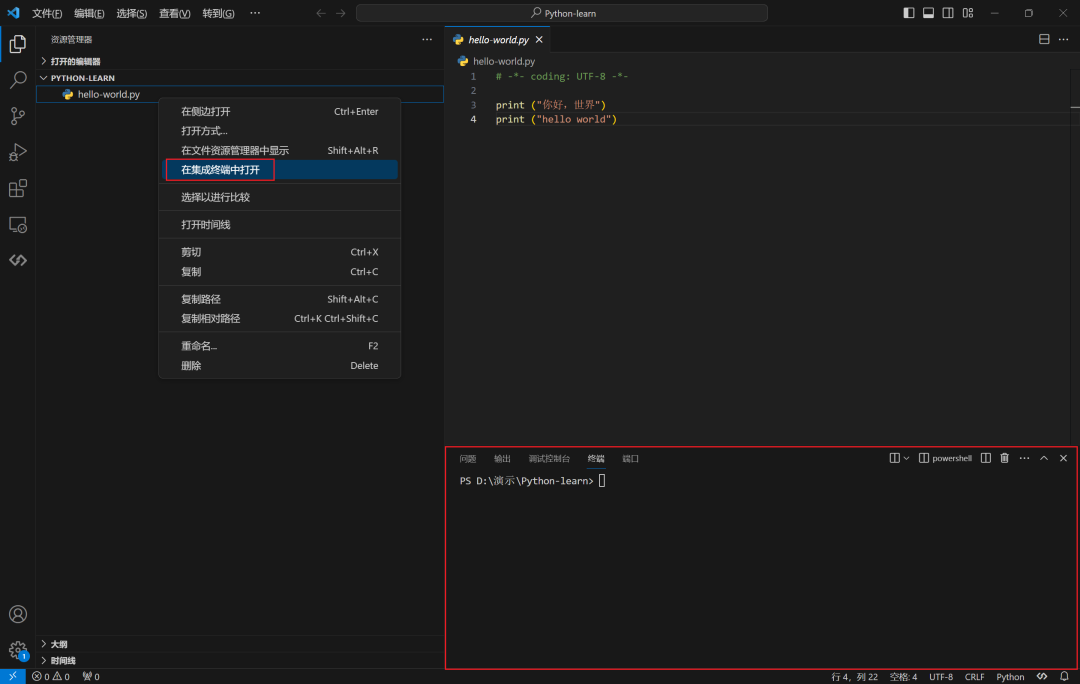1080x684 pixels.
Task: Click the code assistant icon in activity bar
Action: (18, 260)
